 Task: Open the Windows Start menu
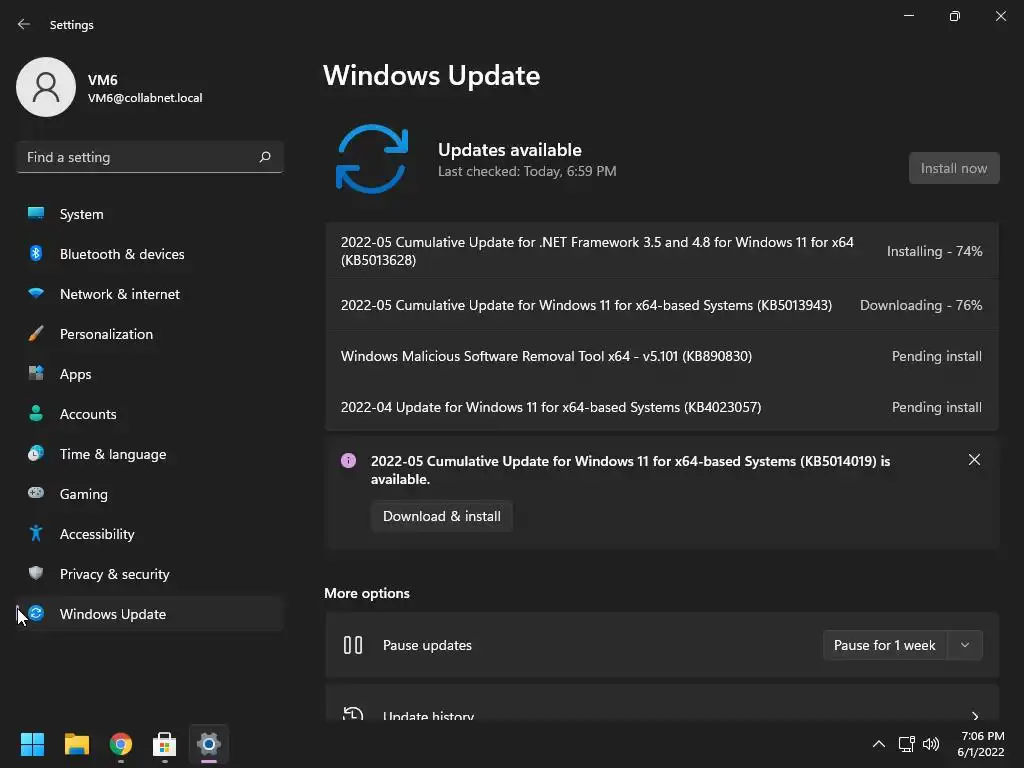32,744
